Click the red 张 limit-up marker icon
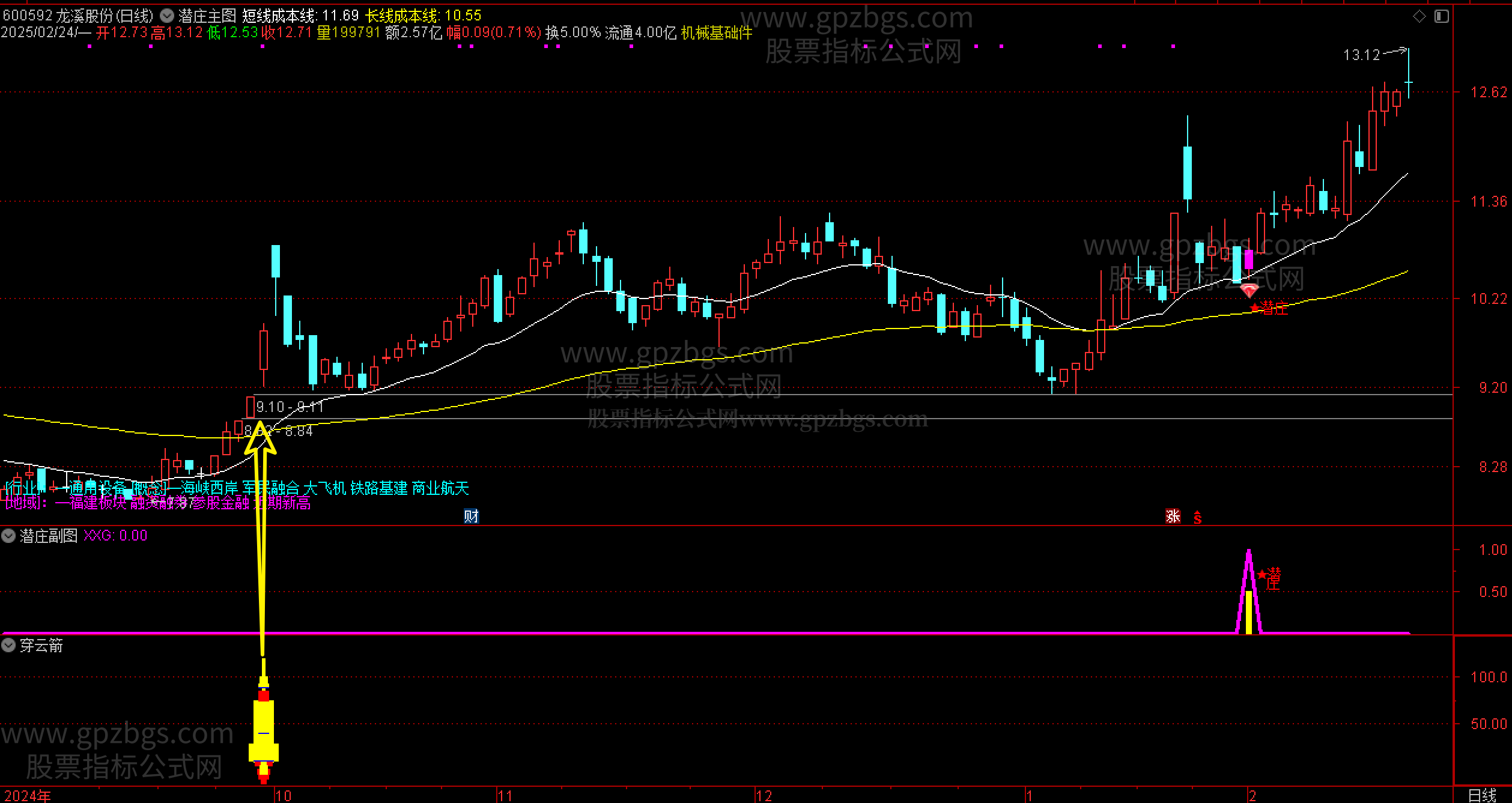This screenshot has height=803, width=1512. [1173, 516]
